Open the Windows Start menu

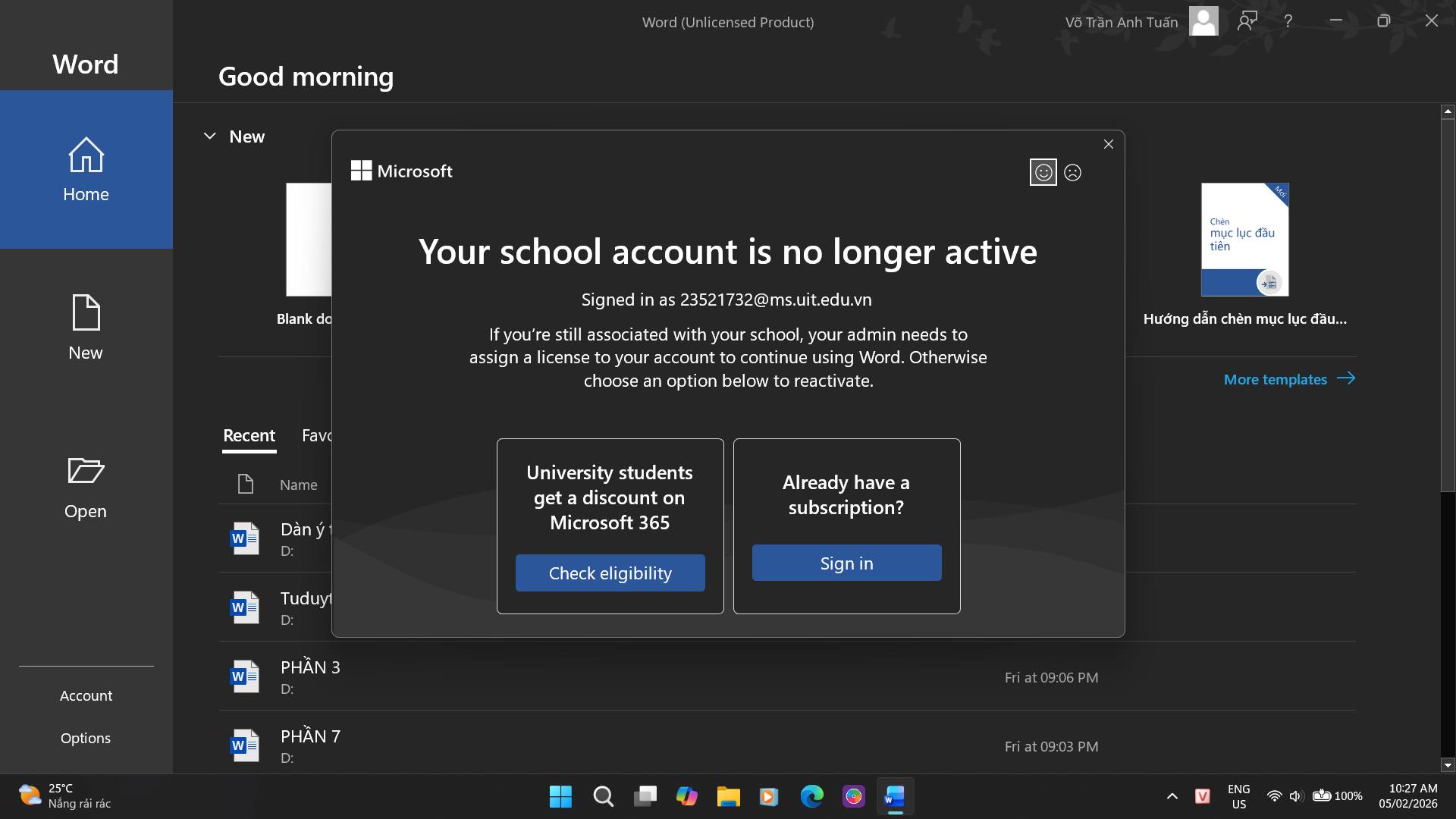click(x=560, y=796)
